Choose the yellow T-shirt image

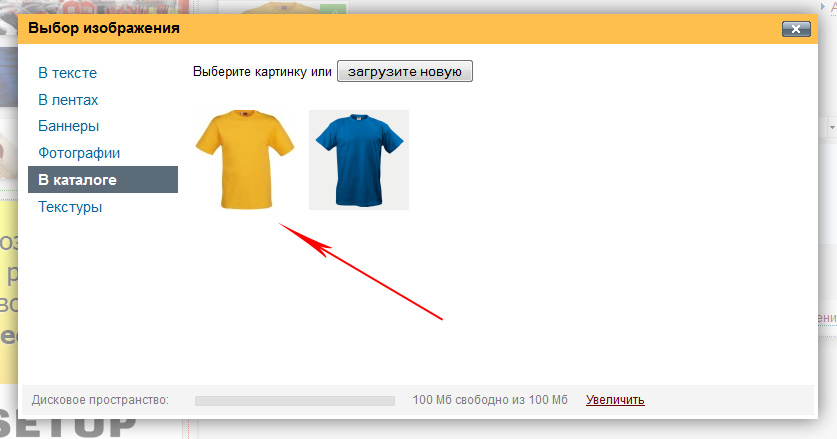[x=244, y=160]
